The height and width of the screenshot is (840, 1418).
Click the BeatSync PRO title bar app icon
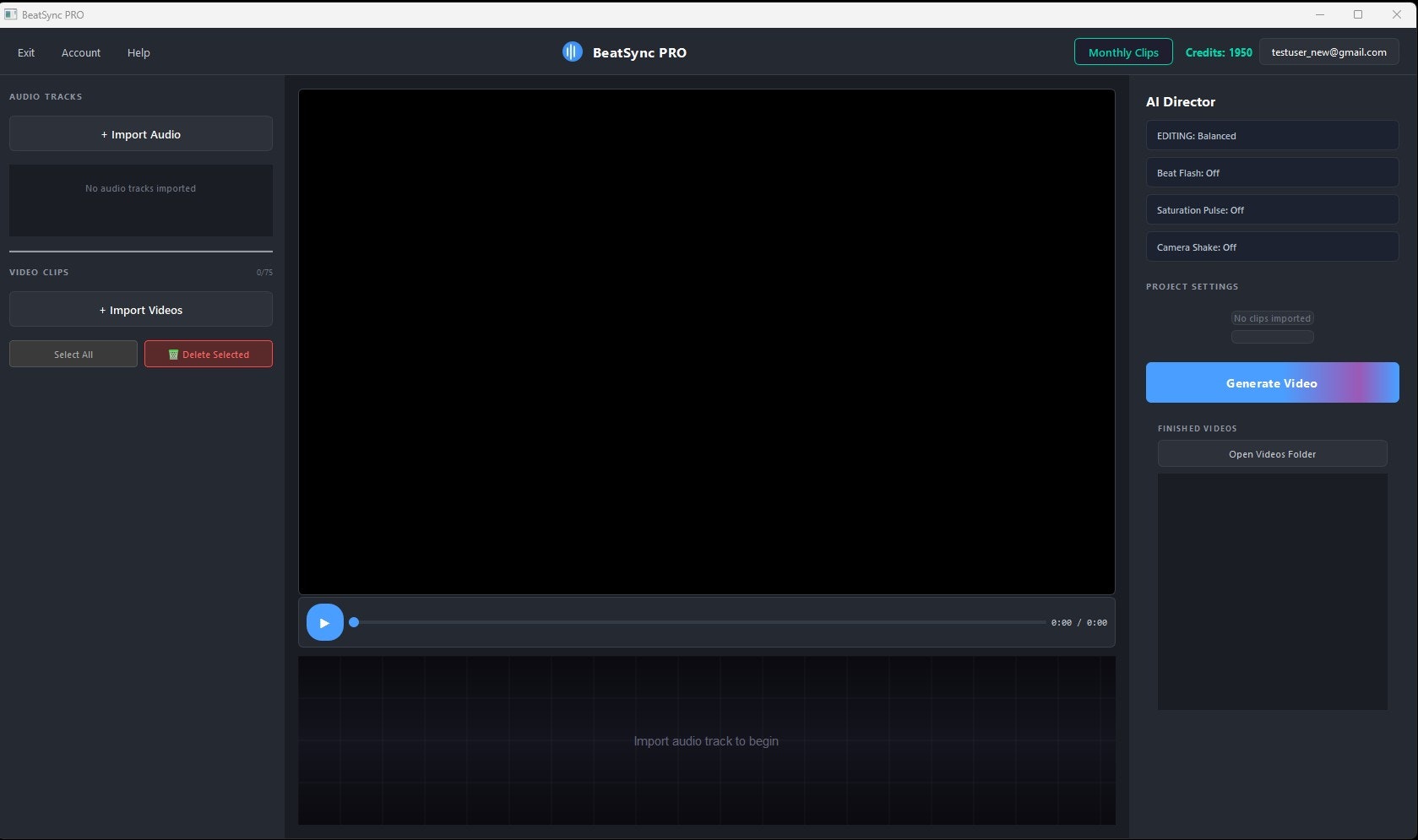[9, 14]
